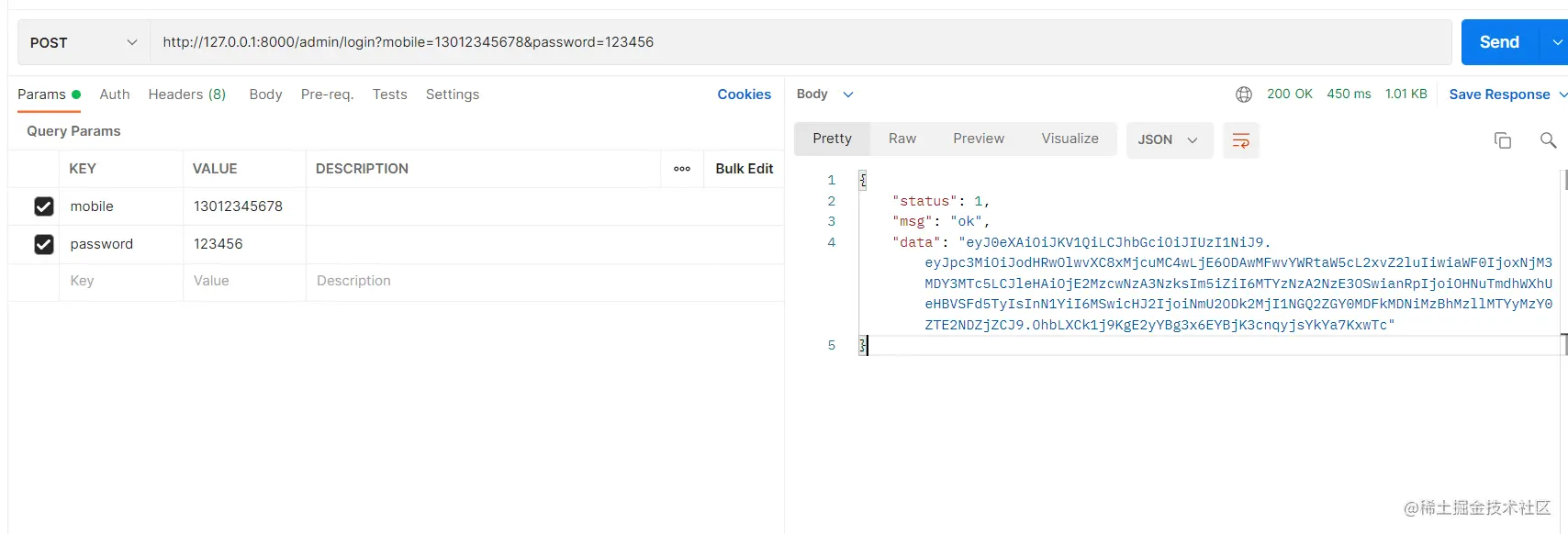Open the Send button arrow dropdown
Screen dimensions: 1568x534
[1557, 42]
